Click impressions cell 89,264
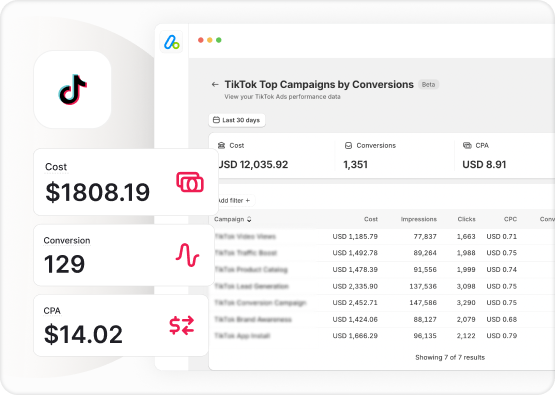This screenshot has height=395, width=555. (x=425, y=253)
